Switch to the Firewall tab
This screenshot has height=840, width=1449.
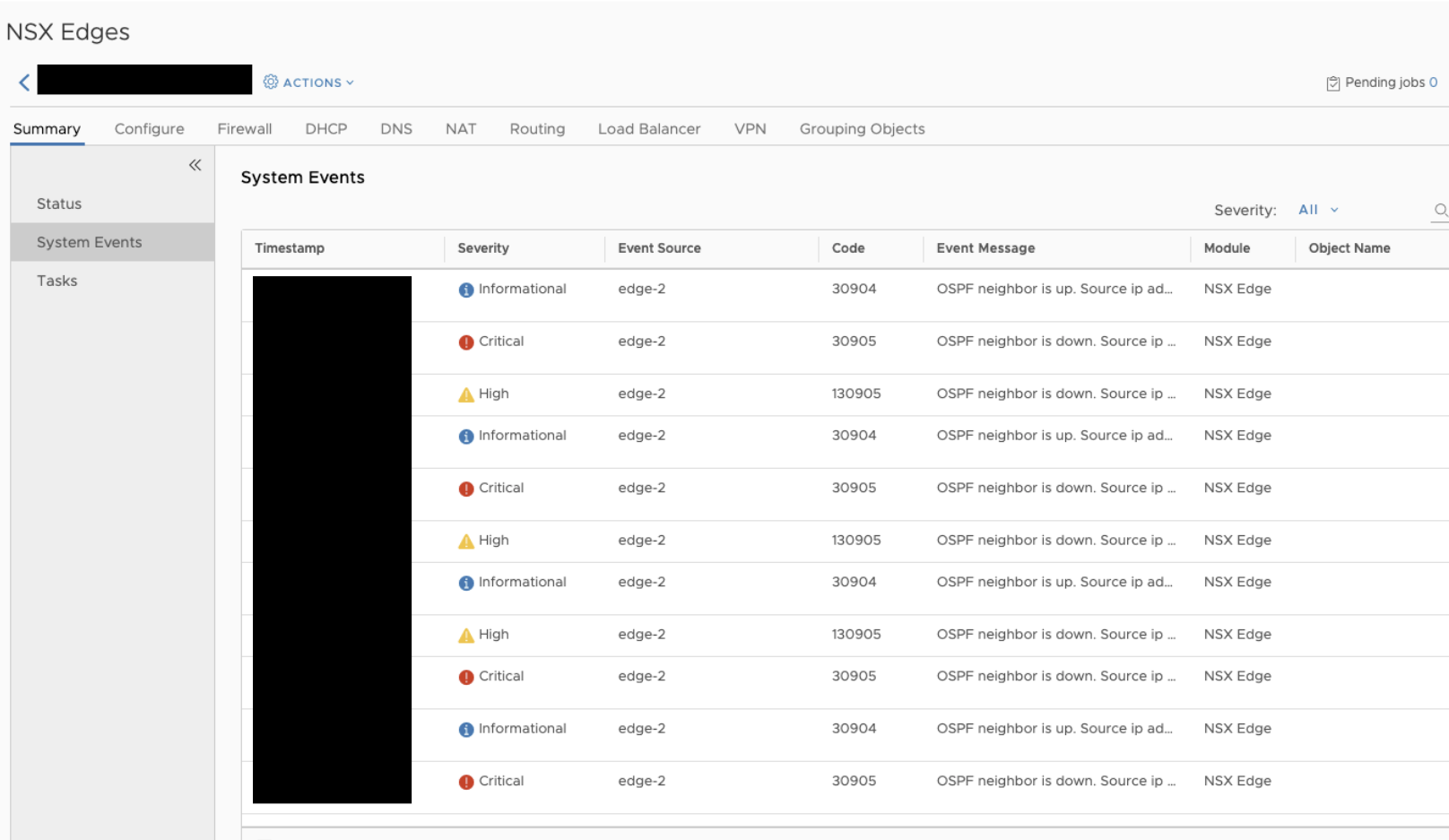click(244, 129)
